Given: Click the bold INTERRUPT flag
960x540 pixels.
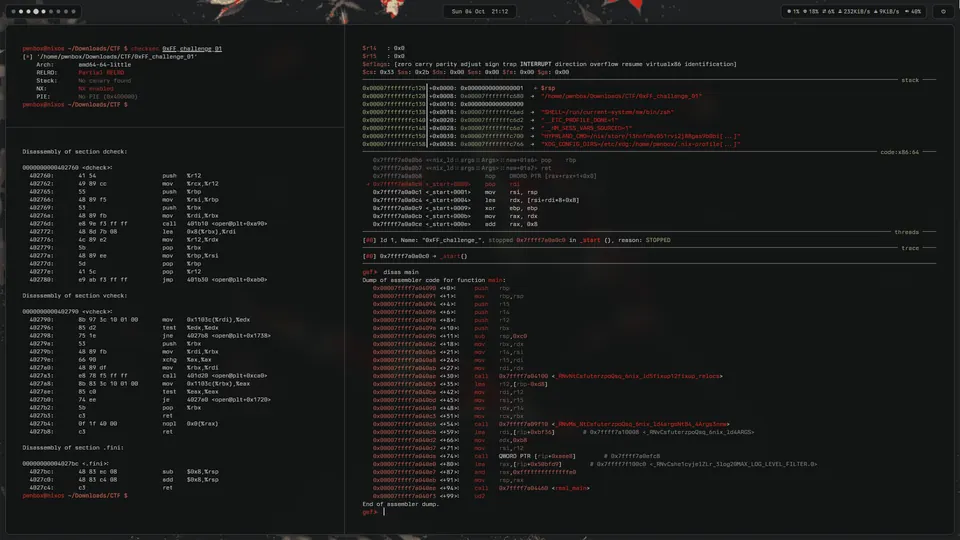Looking at the screenshot, I should click(x=537, y=64).
